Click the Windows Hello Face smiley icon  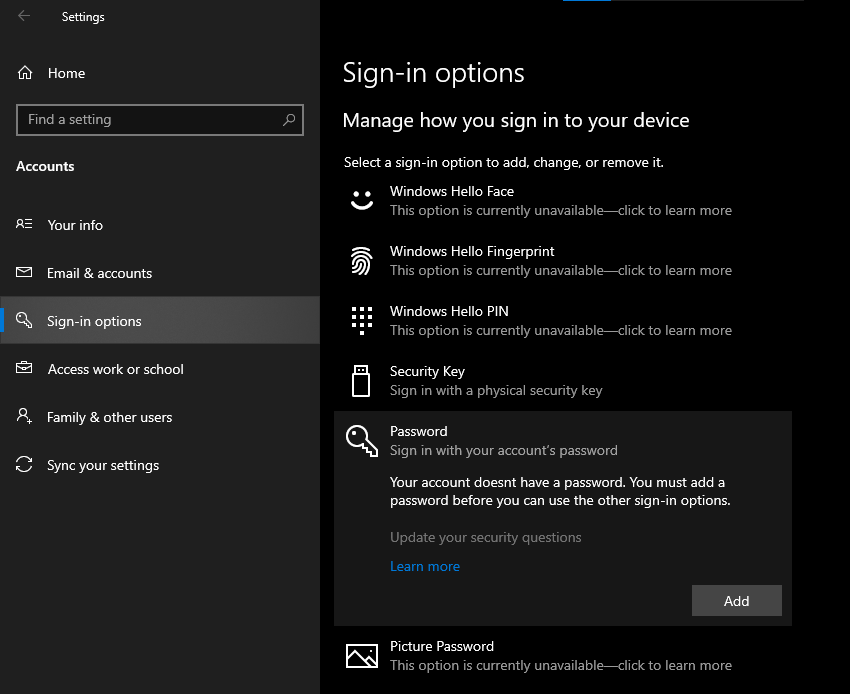coord(361,200)
